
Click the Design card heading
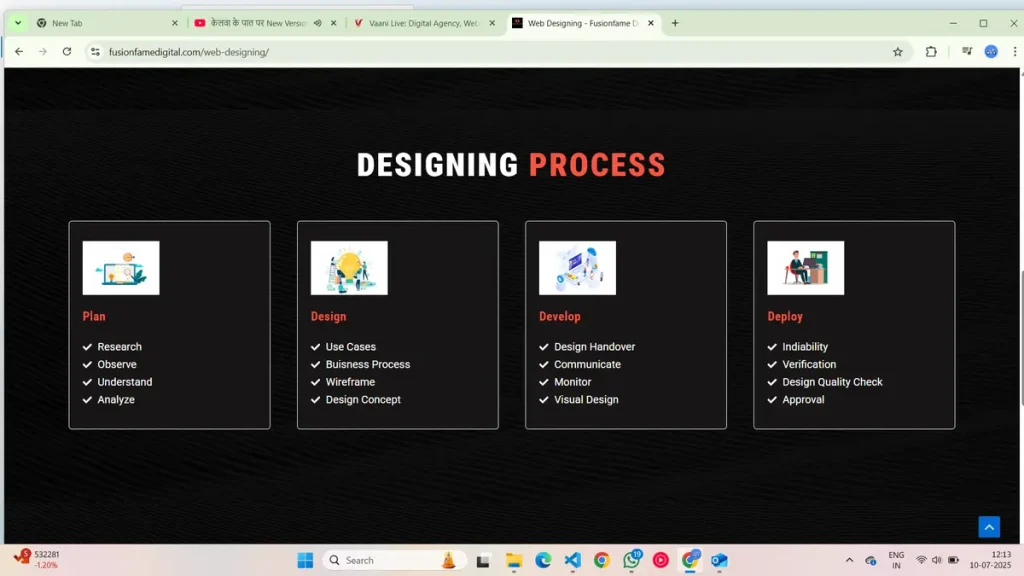[x=328, y=316]
